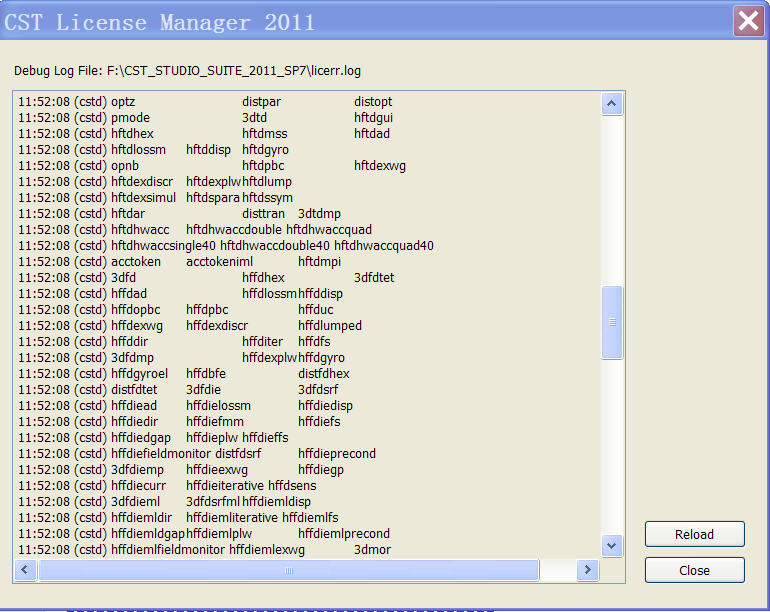The width and height of the screenshot is (770, 612).
Task: Click the log entry 'hftdexdiscr'
Action: (x=142, y=182)
